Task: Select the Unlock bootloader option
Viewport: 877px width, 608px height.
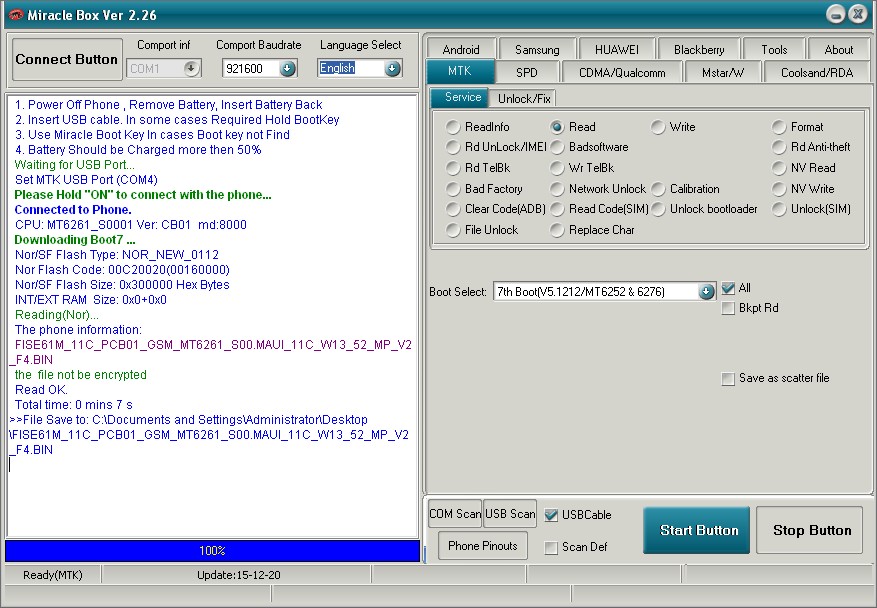Action: pos(657,209)
